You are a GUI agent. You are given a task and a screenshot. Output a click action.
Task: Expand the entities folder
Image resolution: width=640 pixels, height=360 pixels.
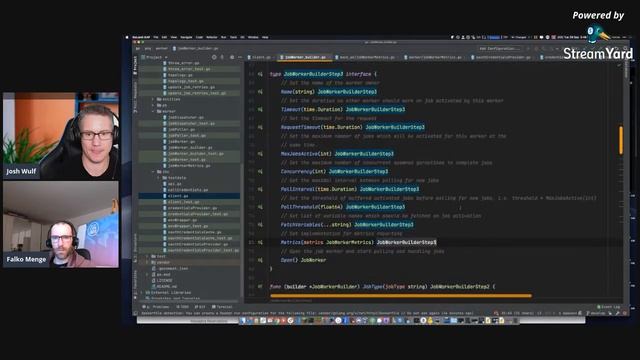(x=153, y=99)
